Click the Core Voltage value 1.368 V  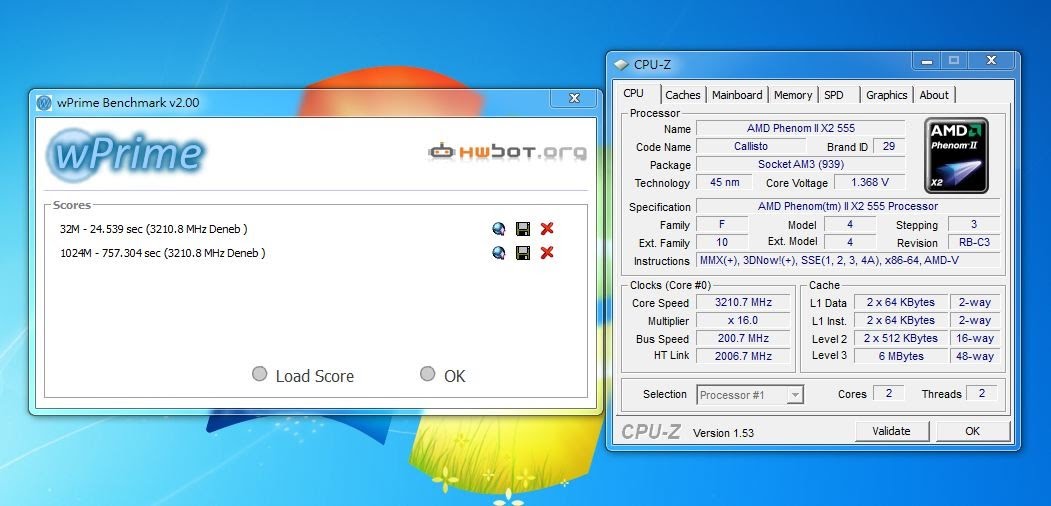click(870, 182)
